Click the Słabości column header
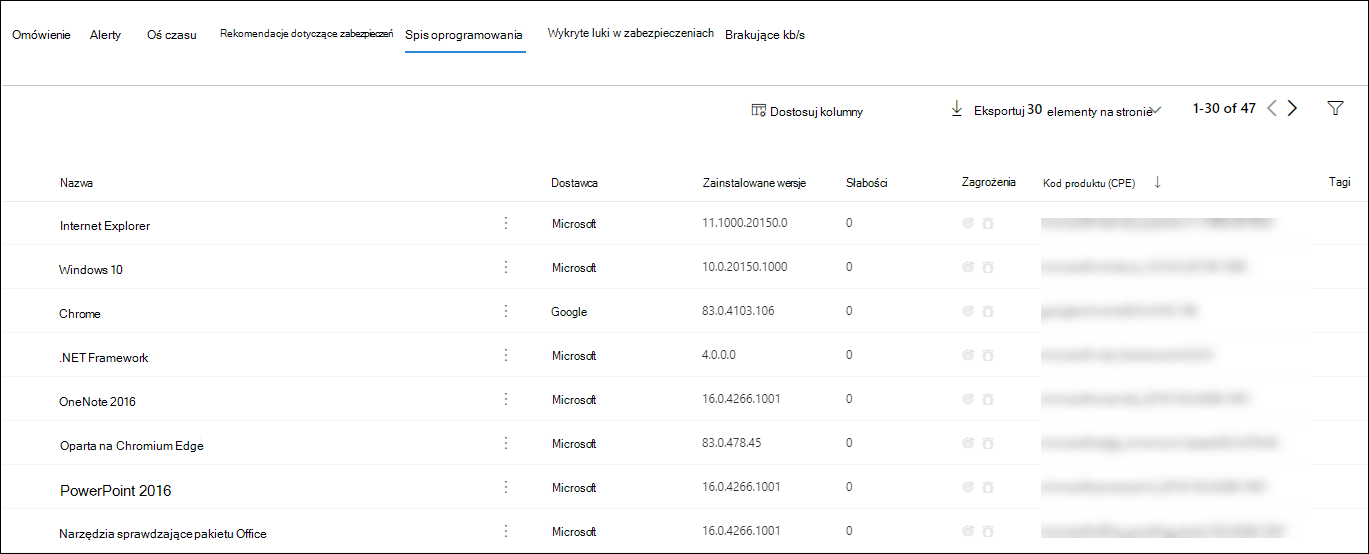This screenshot has height=554, width=1369. click(x=866, y=183)
